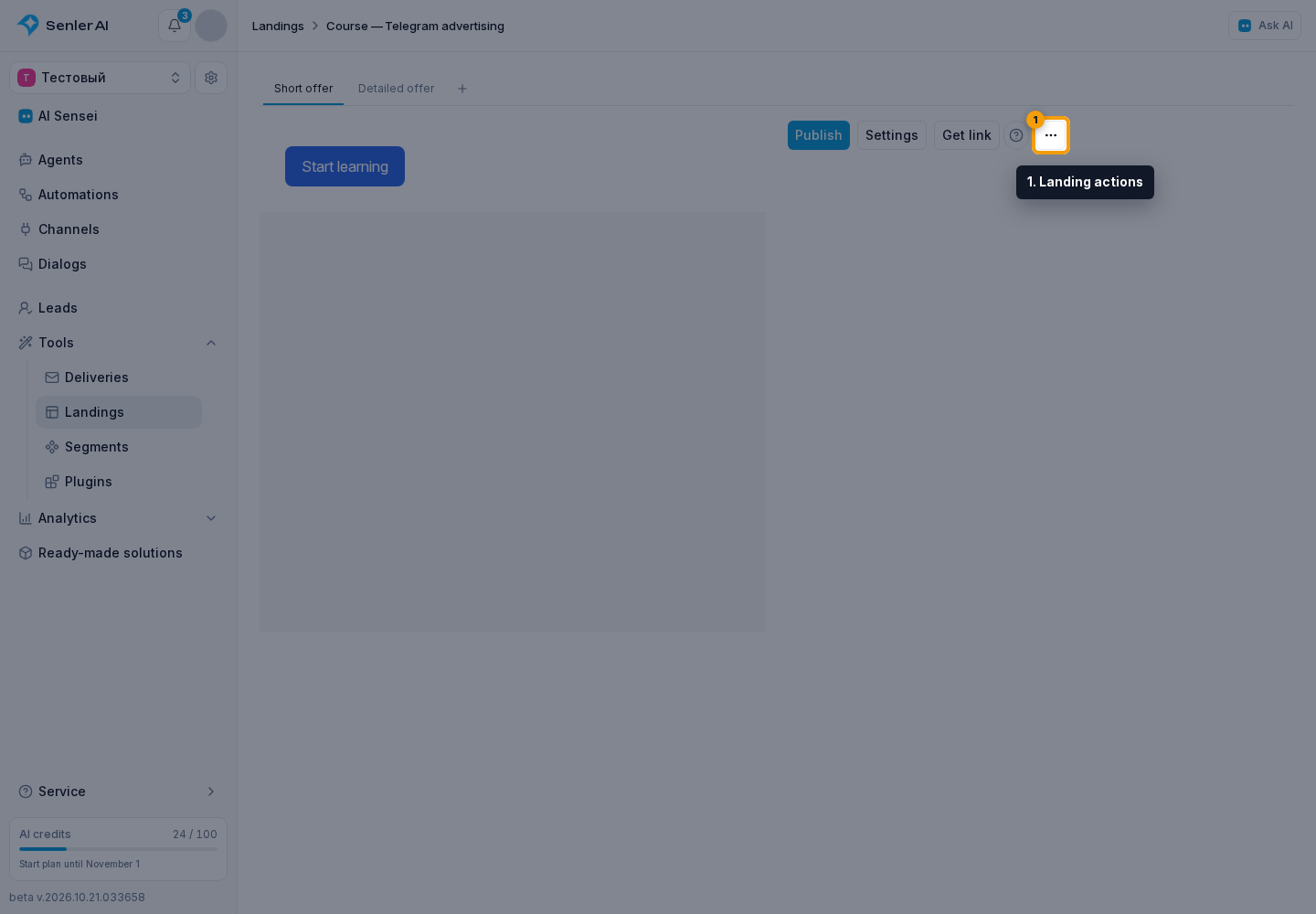Open Dialogs page
This screenshot has height=914, width=1316.
pyautogui.click(x=119, y=264)
